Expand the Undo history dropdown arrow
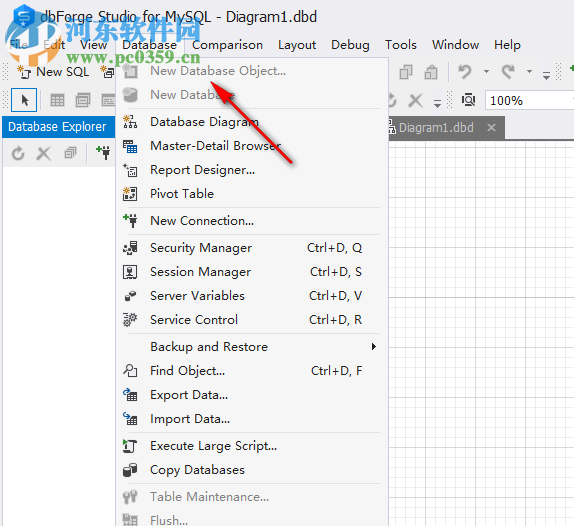574x526 pixels. [x=486, y=71]
